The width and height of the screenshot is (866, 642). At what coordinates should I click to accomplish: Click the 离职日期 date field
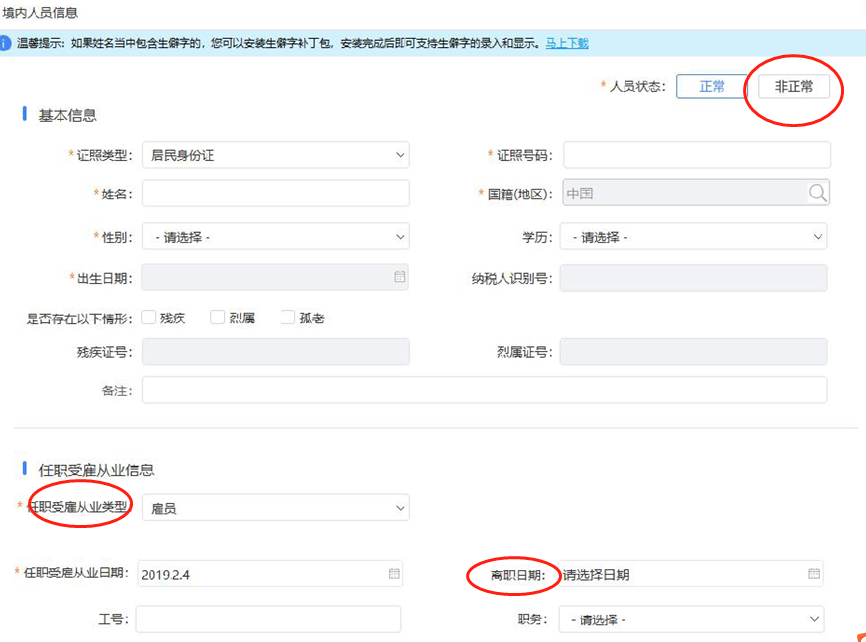click(690, 574)
